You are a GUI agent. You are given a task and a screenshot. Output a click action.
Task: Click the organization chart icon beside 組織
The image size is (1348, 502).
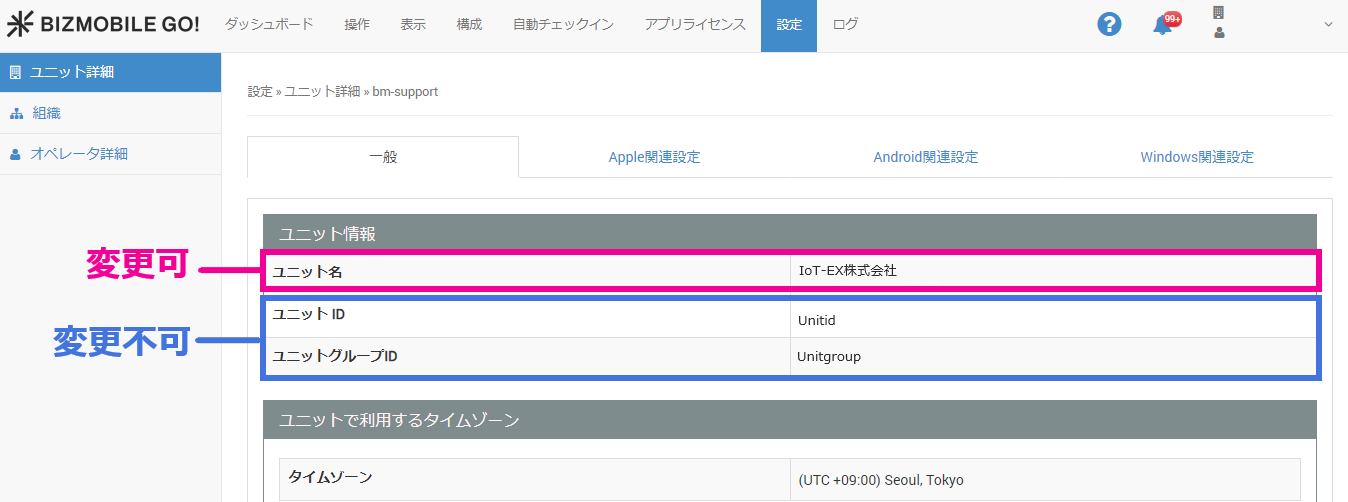pyautogui.click(x=15, y=113)
